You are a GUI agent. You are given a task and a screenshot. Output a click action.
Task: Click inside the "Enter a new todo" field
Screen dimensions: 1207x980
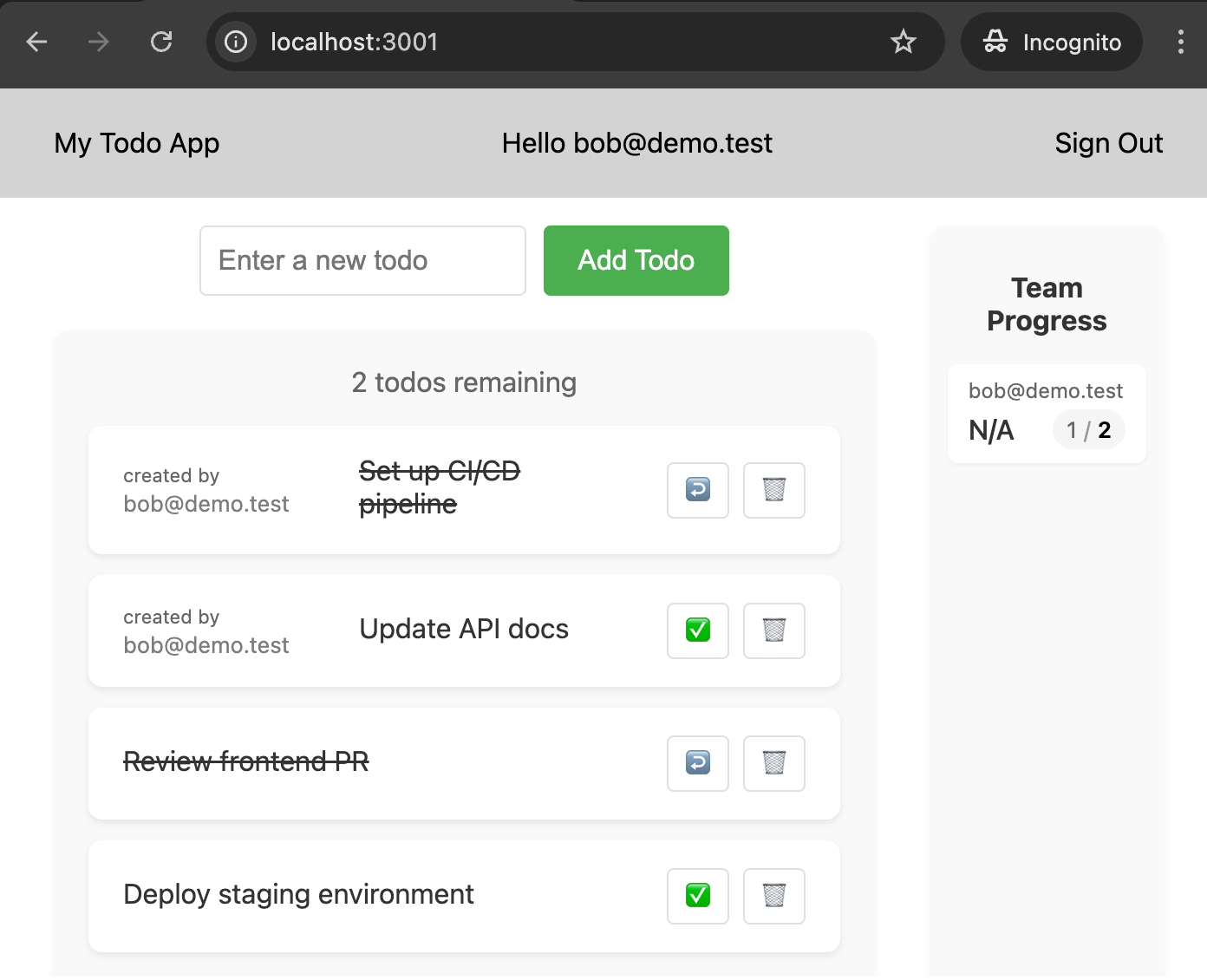pyautogui.click(x=362, y=260)
